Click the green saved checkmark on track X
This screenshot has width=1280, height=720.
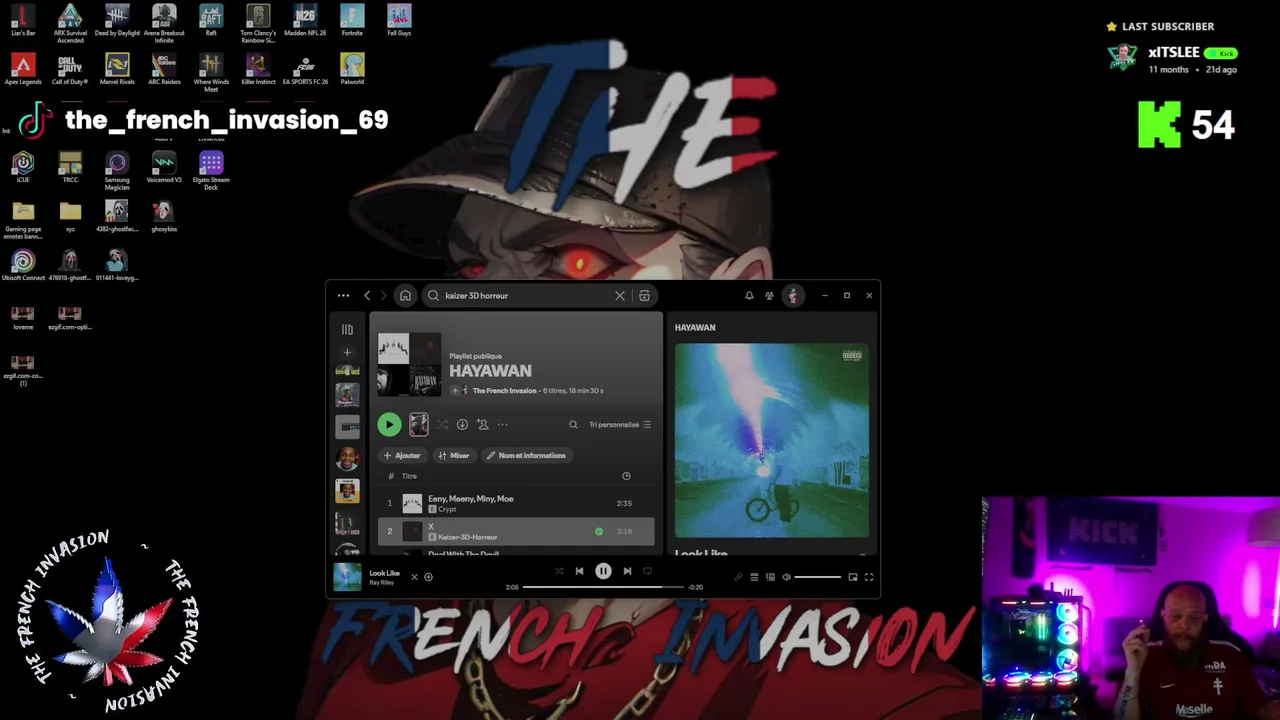(599, 531)
